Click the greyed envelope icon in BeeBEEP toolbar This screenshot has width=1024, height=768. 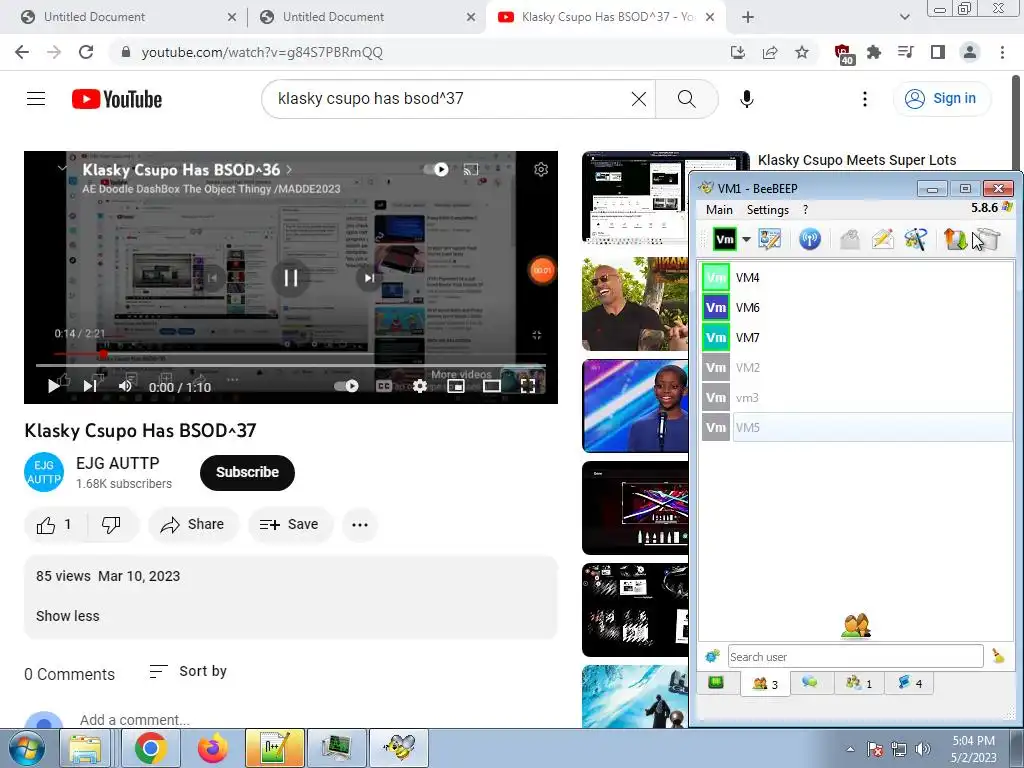[849, 240]
